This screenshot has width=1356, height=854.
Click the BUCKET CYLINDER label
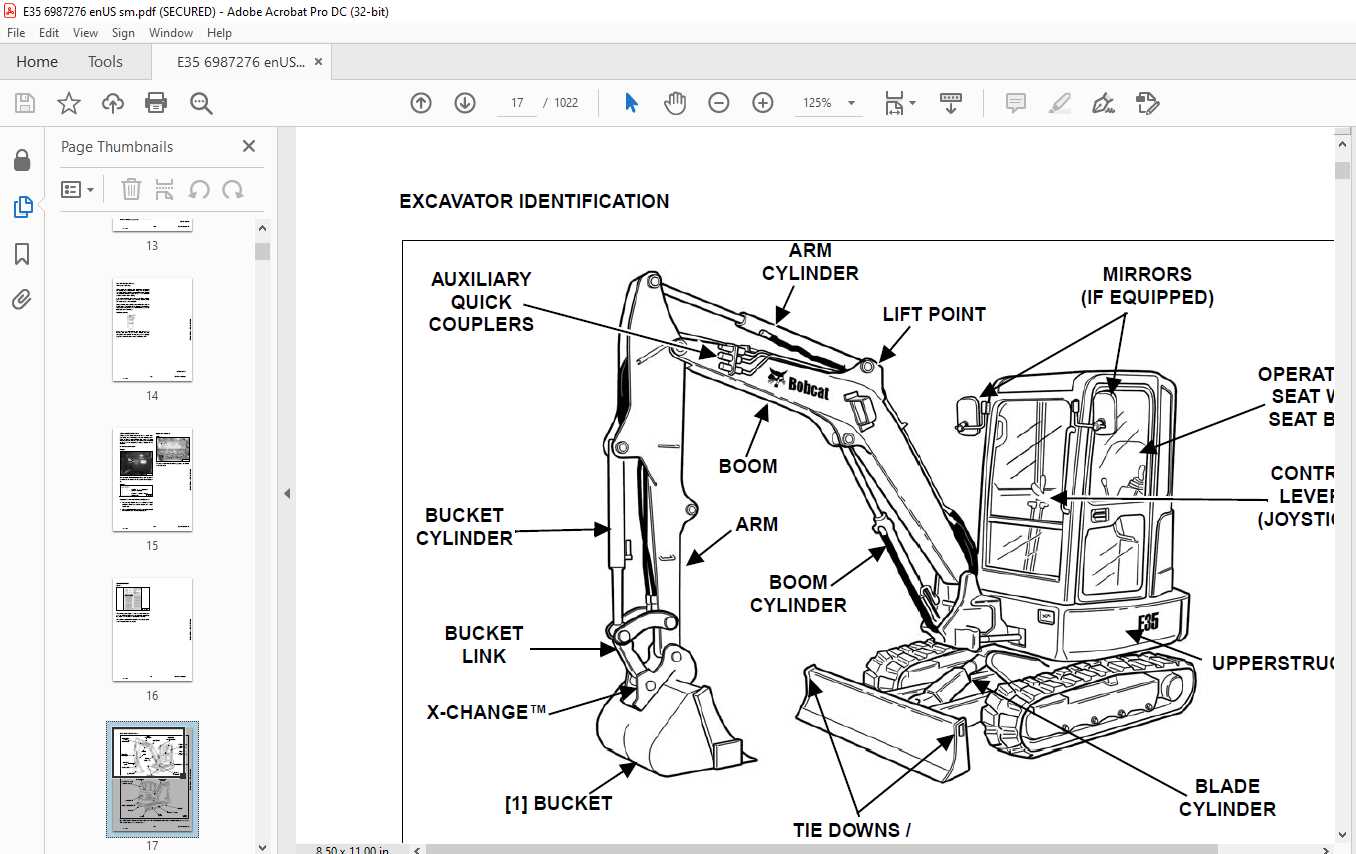point(464,526)
